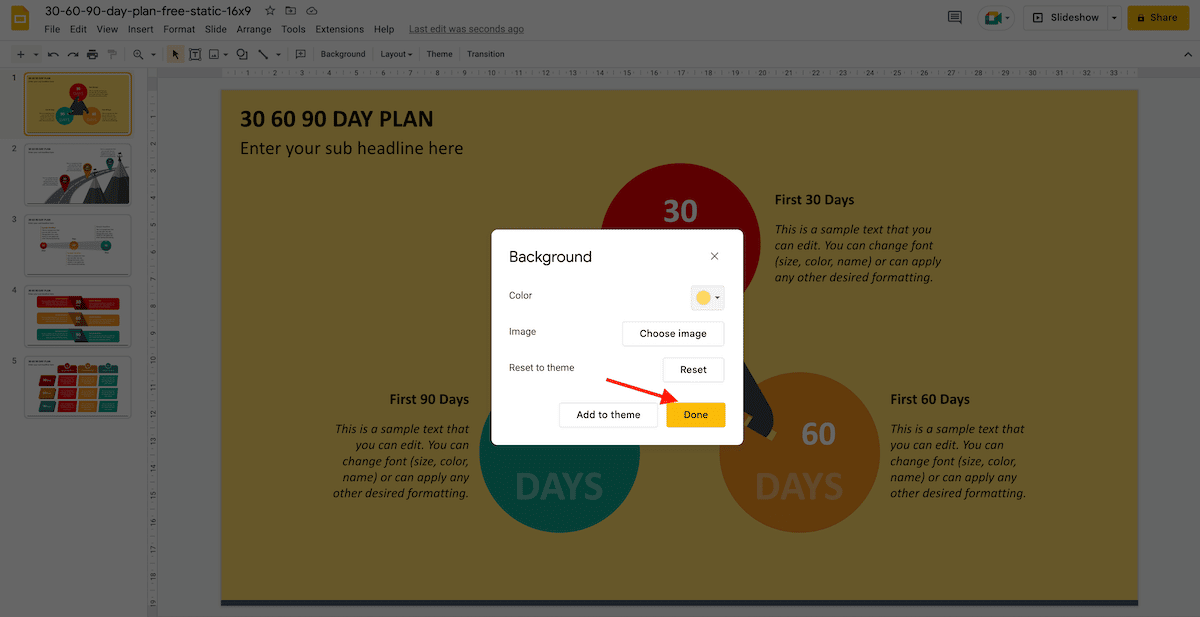The height and width of the screenshot is (617, 1200).
Task: Click the Google Meet camera icon
Action: [993, 17]
